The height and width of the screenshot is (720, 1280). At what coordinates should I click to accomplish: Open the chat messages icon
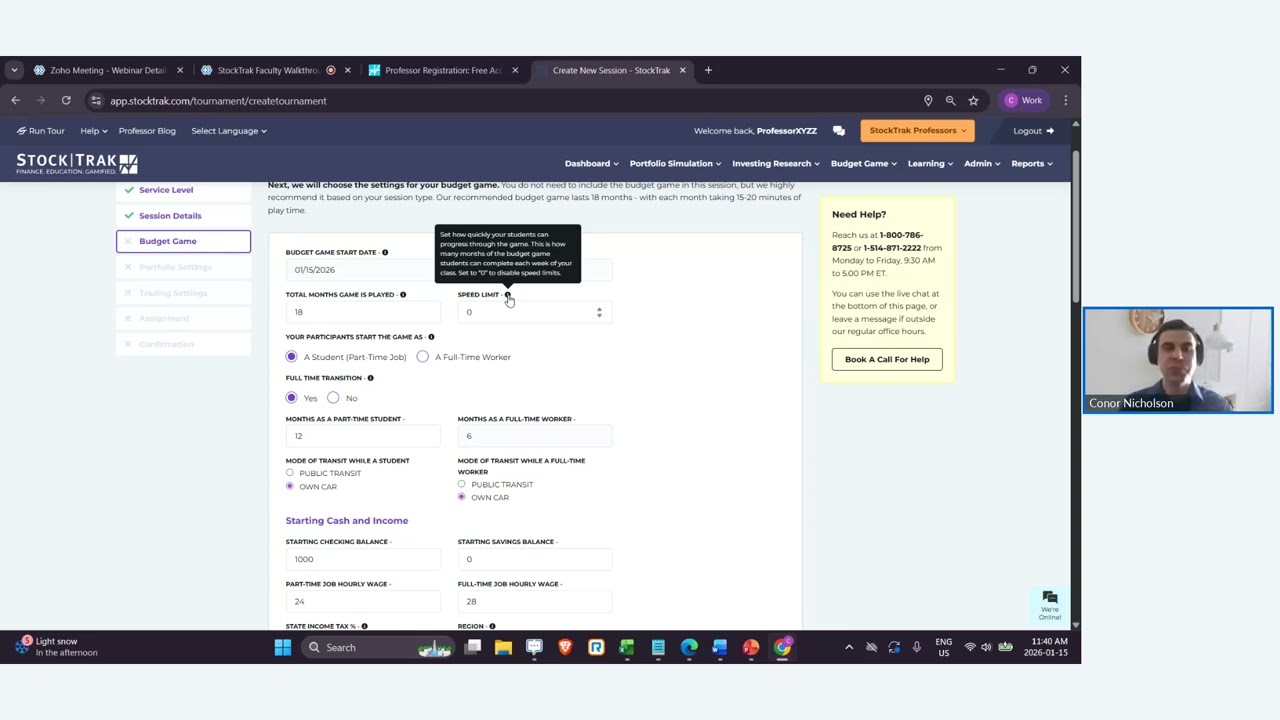click(839, 131)
